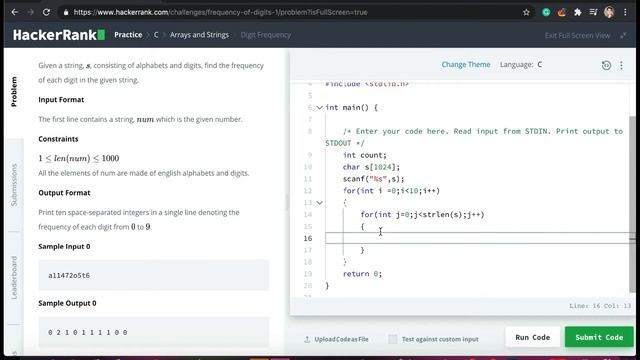Open the Grammarly extension icon
Image resolution: width=640 pixels, height=360 pixels.
point(546,12)
